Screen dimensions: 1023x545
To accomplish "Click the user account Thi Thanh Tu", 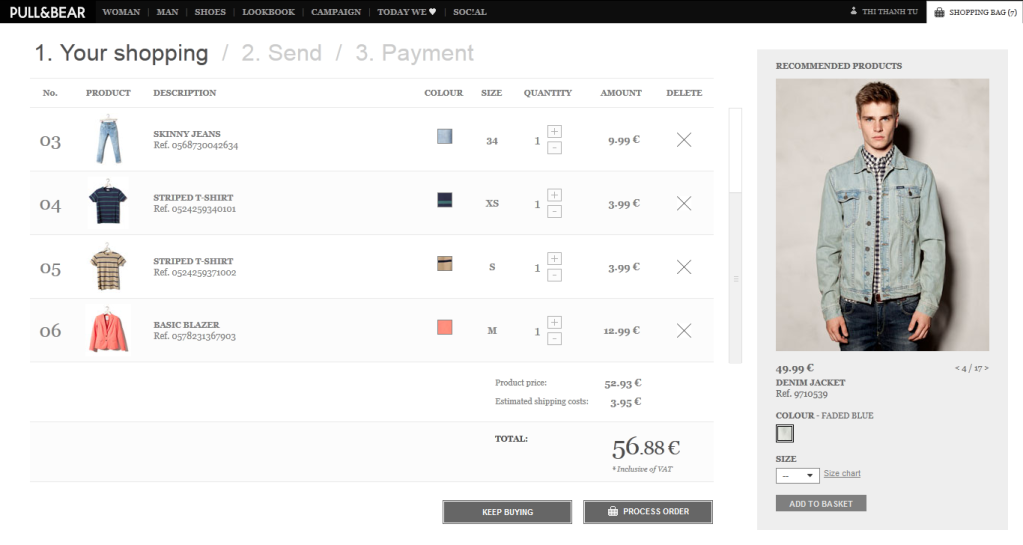I will [884, 12].
